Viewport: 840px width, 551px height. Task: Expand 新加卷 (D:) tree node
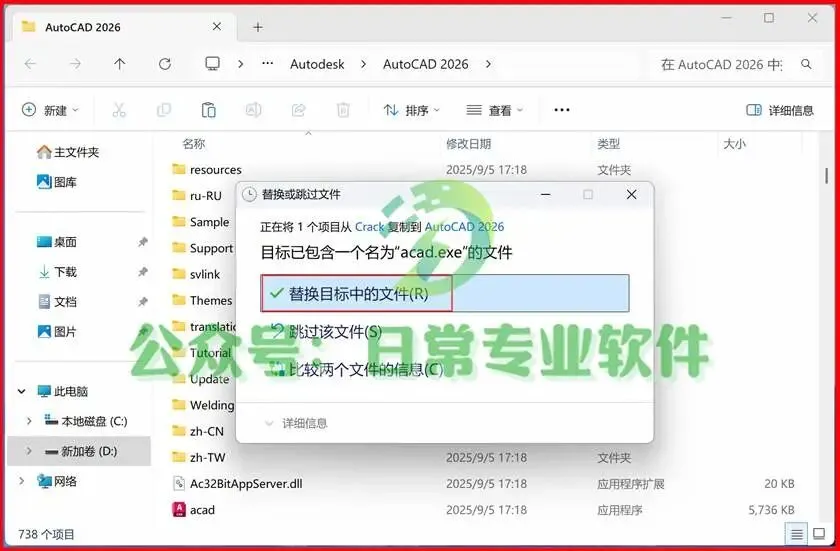click(29, 451)
